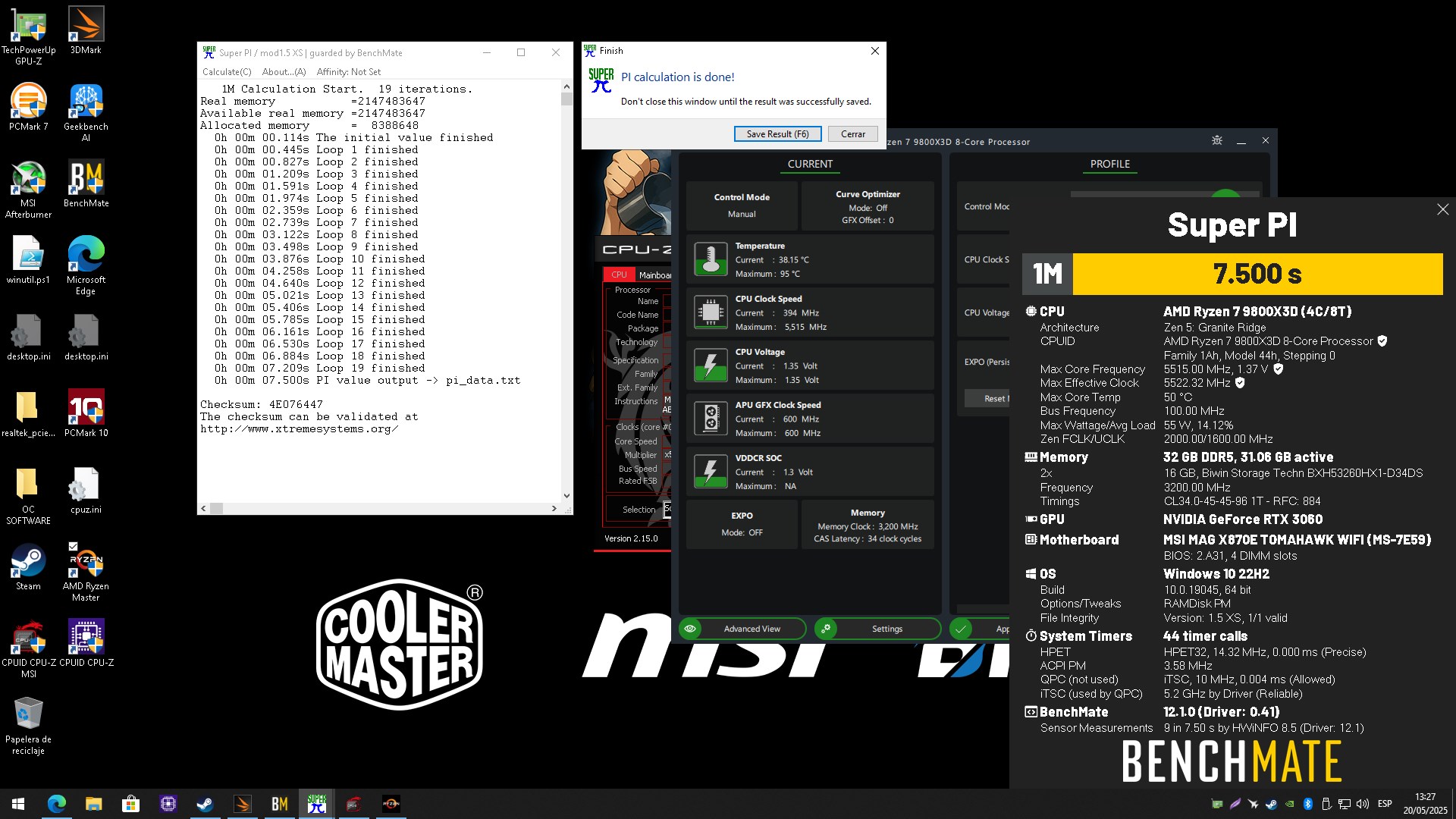Click Super PI horizontal scrollbar right arrow
The width and height of the screenshot is (1456, 819).
(554, 509)
